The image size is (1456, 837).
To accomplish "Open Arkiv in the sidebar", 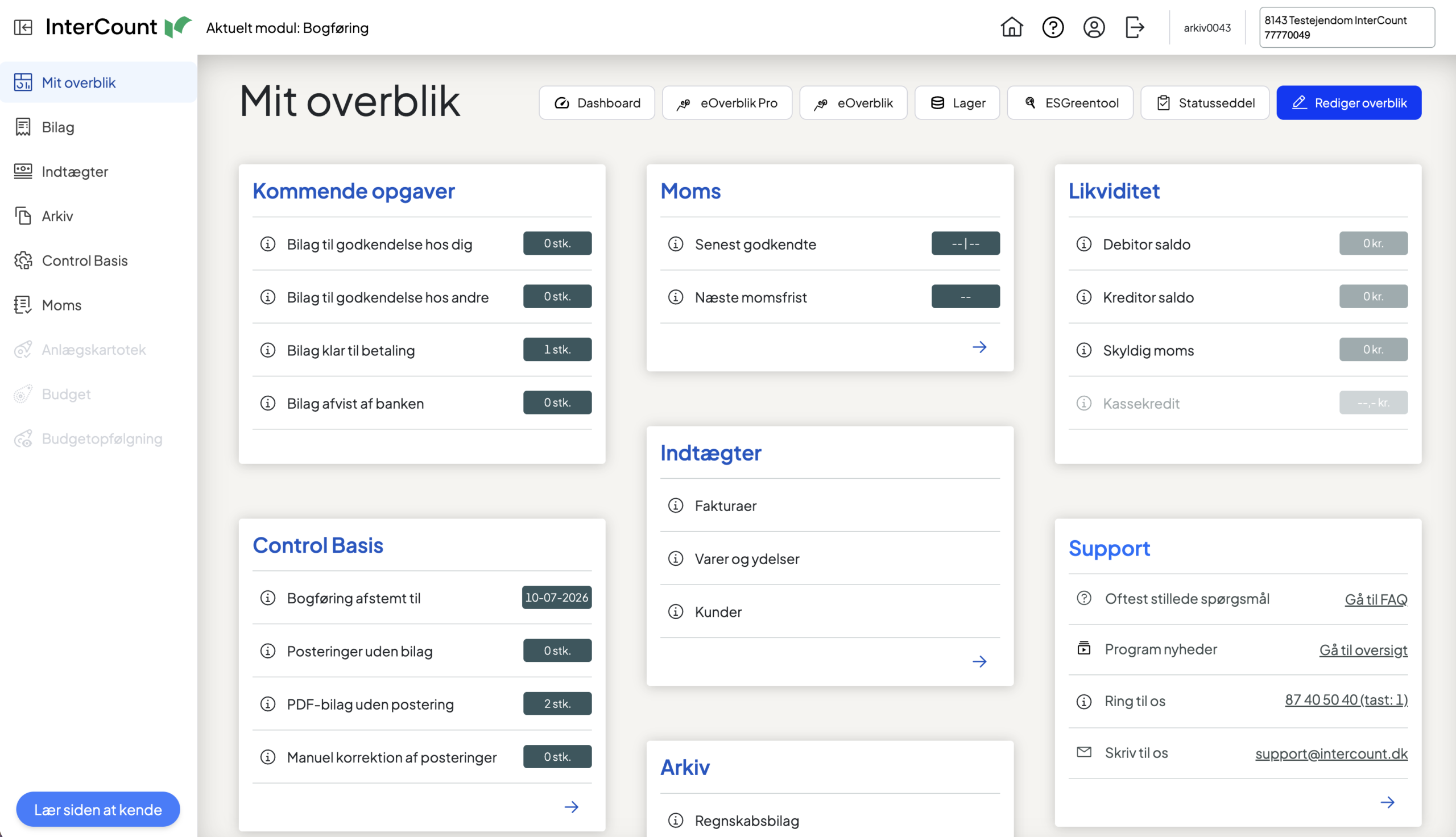I will click(98, 216).
